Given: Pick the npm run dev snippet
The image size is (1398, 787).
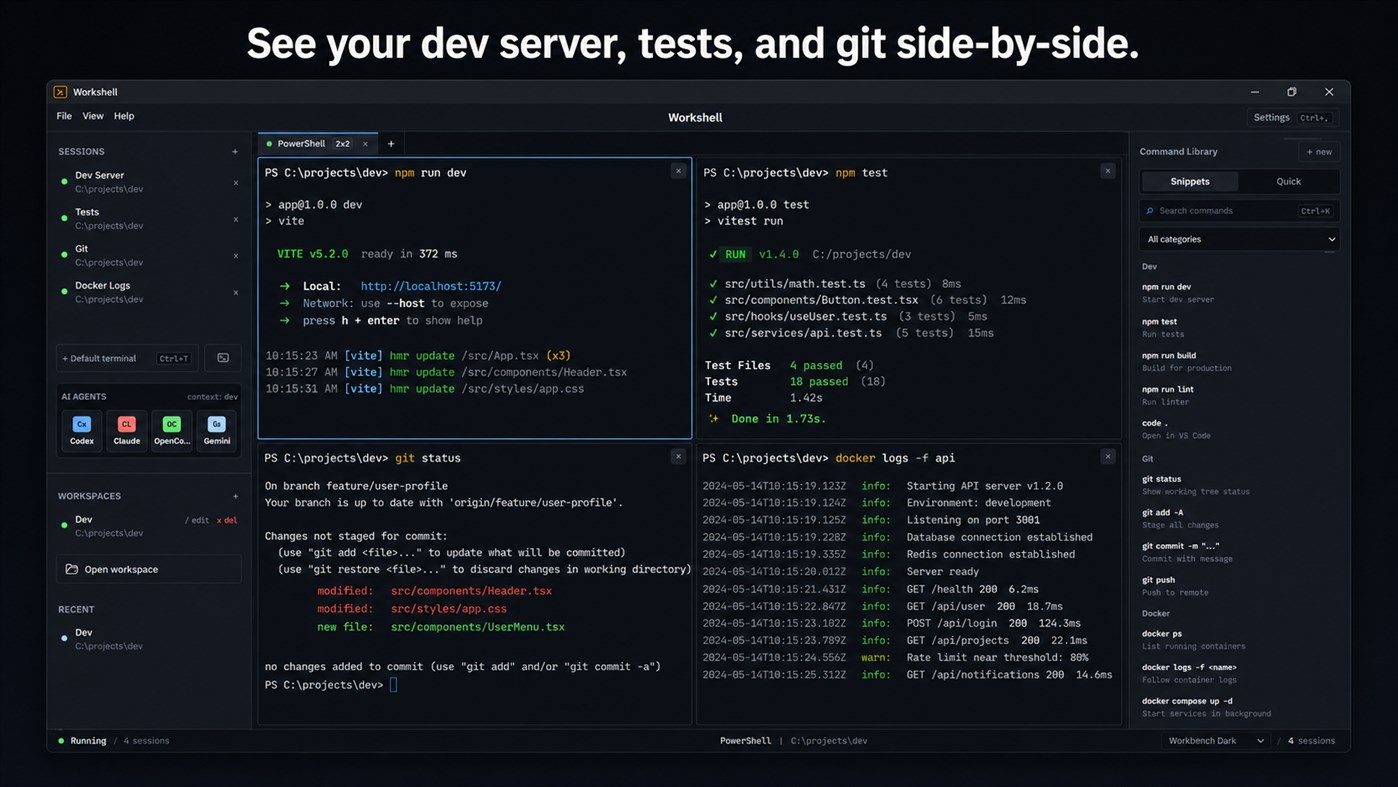Looking at the screenshot, I should (1238, 293).
